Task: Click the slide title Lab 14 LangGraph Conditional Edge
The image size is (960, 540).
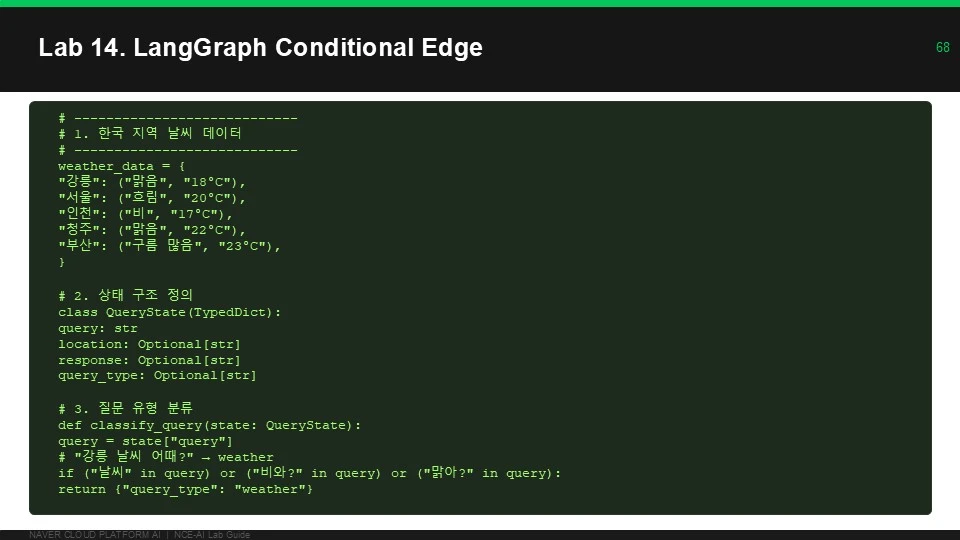Action: coord(260,48)
